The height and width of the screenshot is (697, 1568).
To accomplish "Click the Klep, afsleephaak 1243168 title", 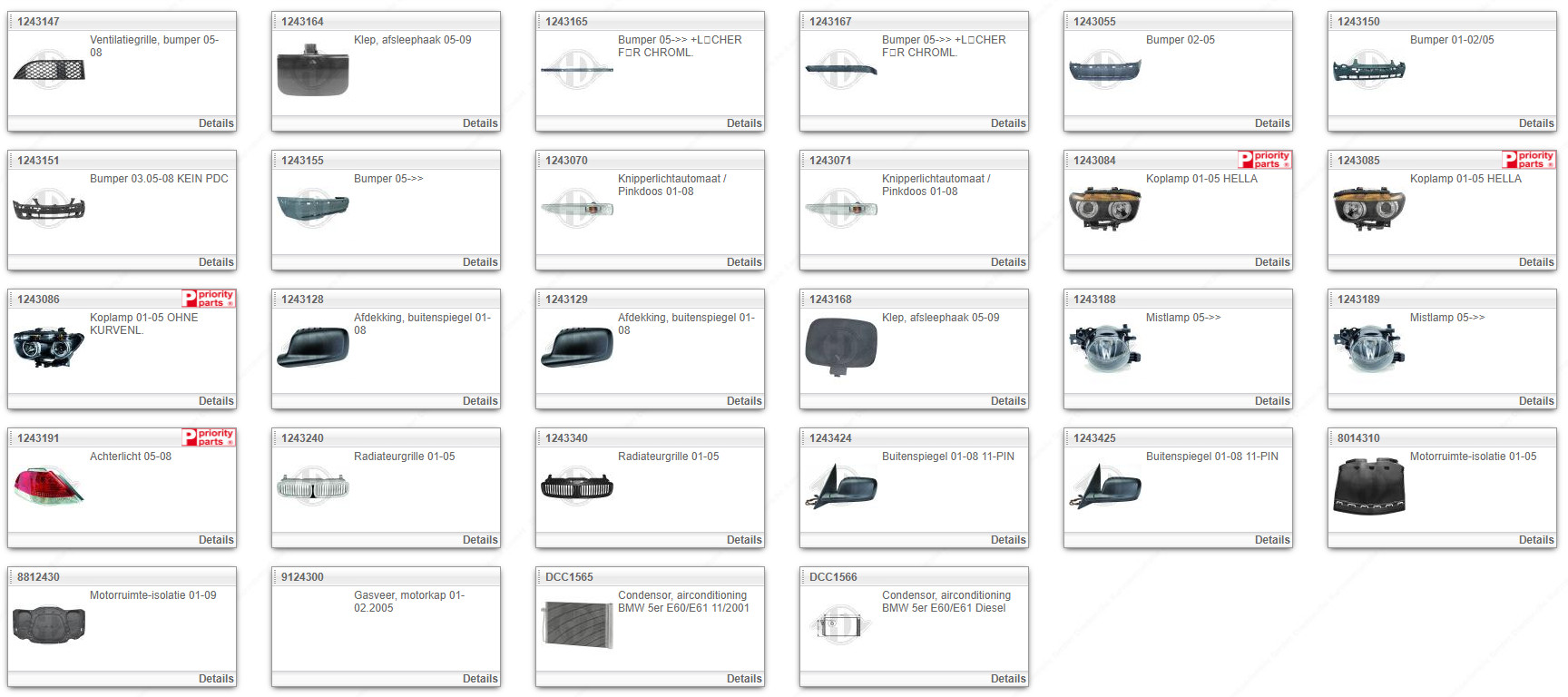I will pos(940,318).
